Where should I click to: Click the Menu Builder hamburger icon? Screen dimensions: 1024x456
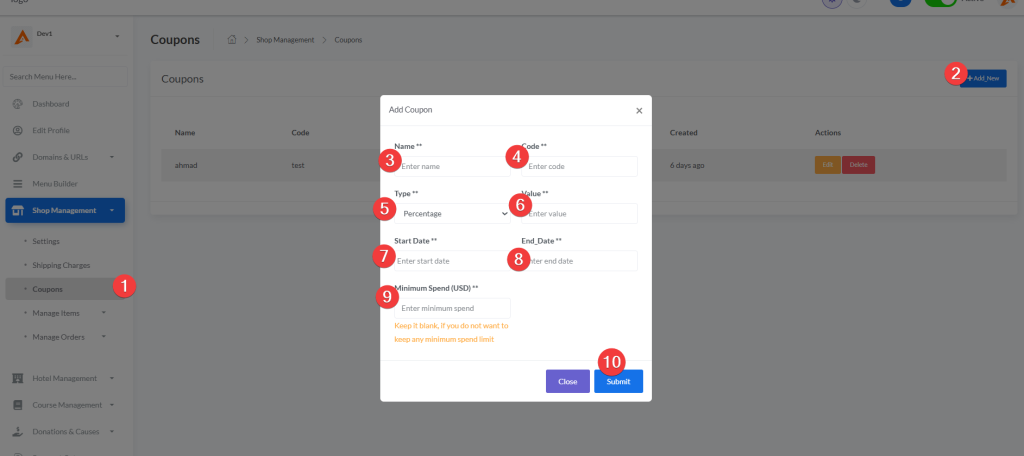pos(18,184)
